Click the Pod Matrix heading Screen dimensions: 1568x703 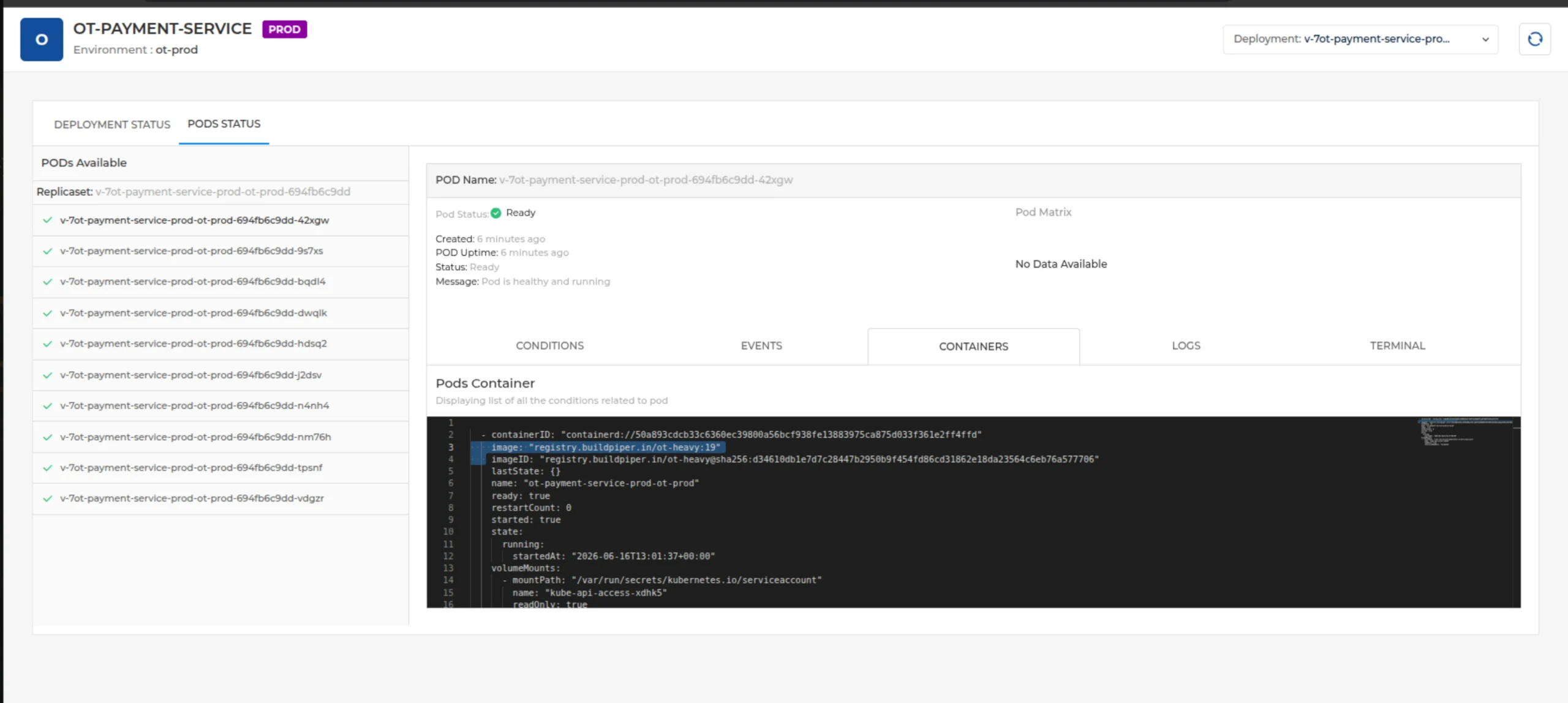pyautogui.click(x=1043, y=212)
